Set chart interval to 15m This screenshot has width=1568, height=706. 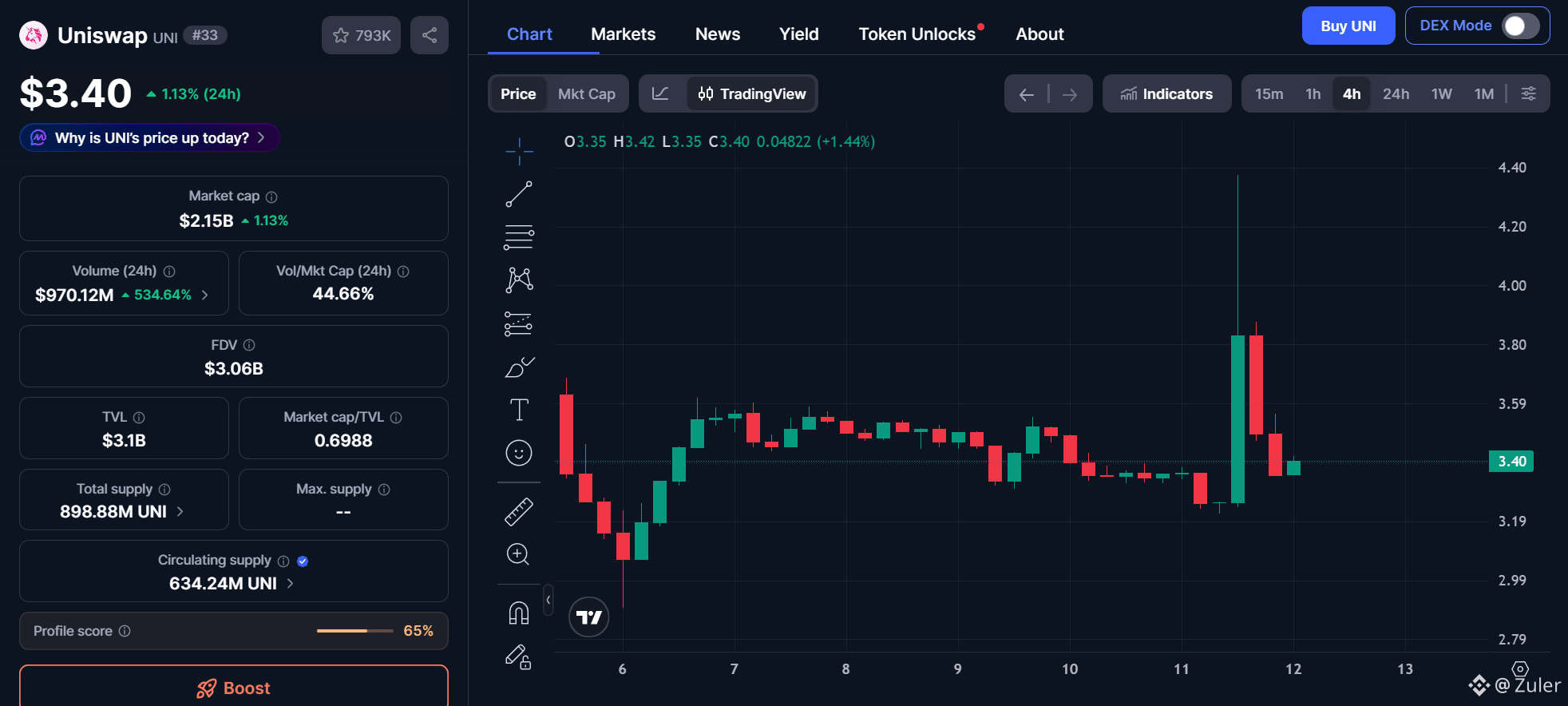(x=1269, y=93)
